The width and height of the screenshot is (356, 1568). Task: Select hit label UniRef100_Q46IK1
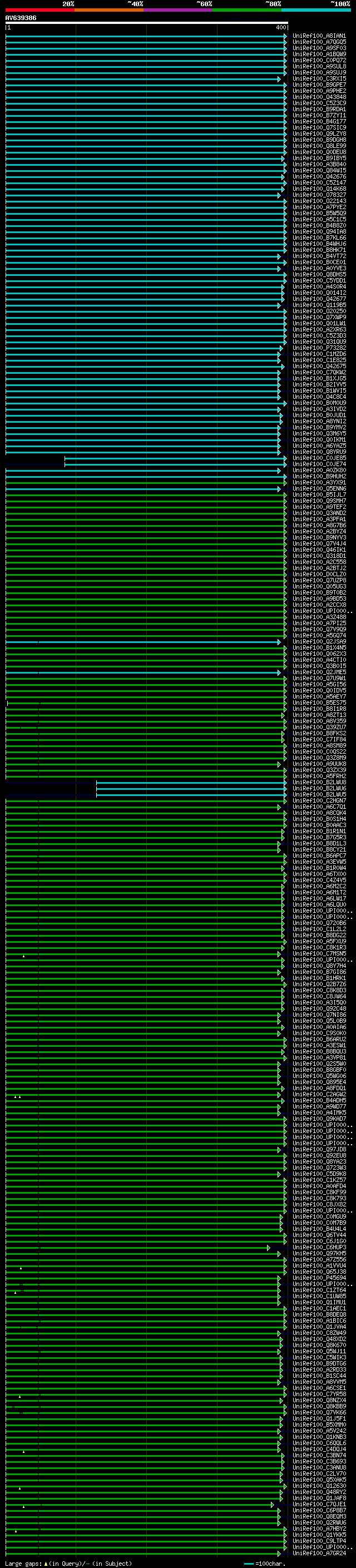319,550
